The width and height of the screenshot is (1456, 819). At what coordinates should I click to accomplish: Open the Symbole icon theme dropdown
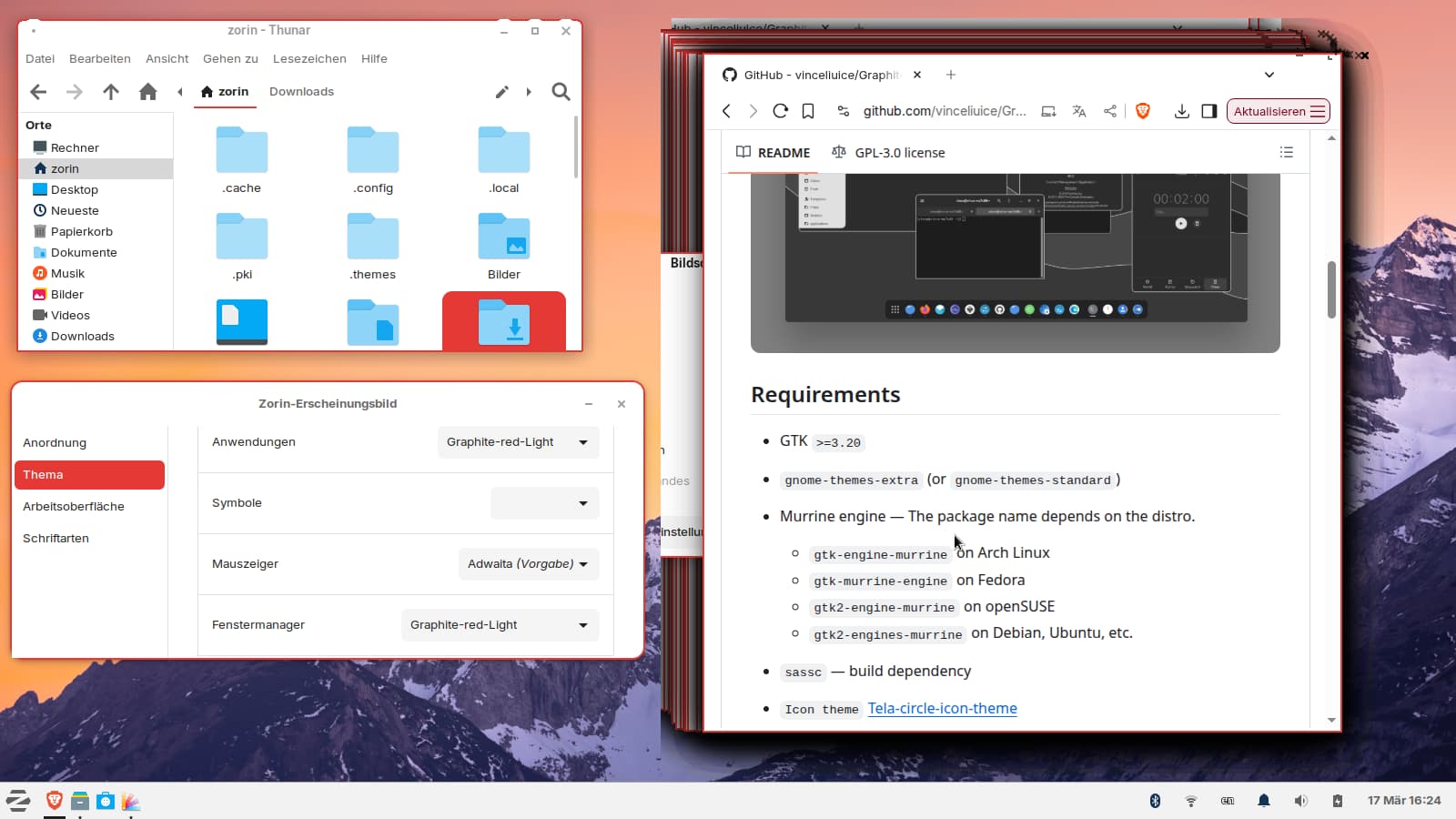544,503
